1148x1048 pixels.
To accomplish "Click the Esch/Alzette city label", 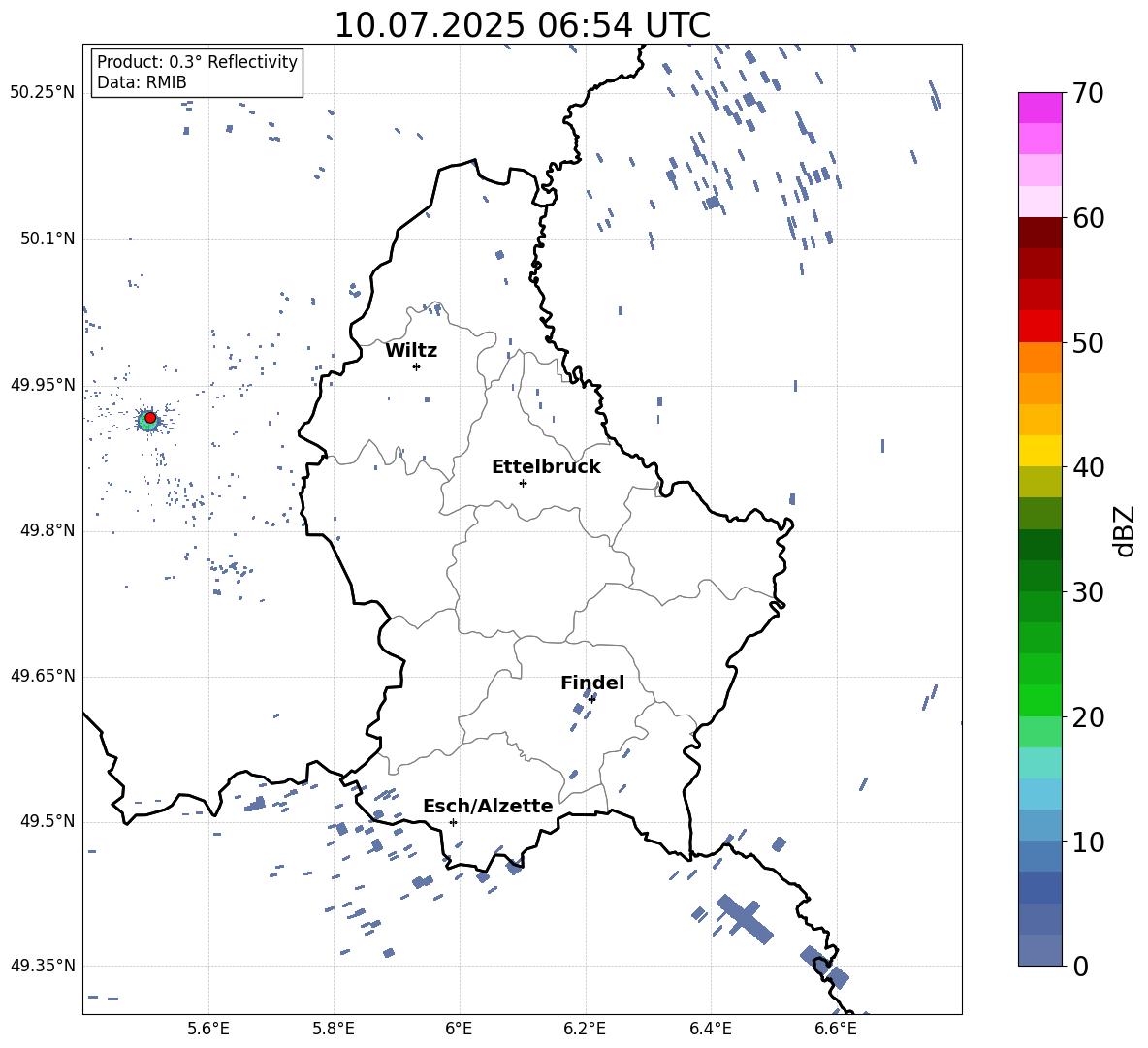I will pos(489,806).
